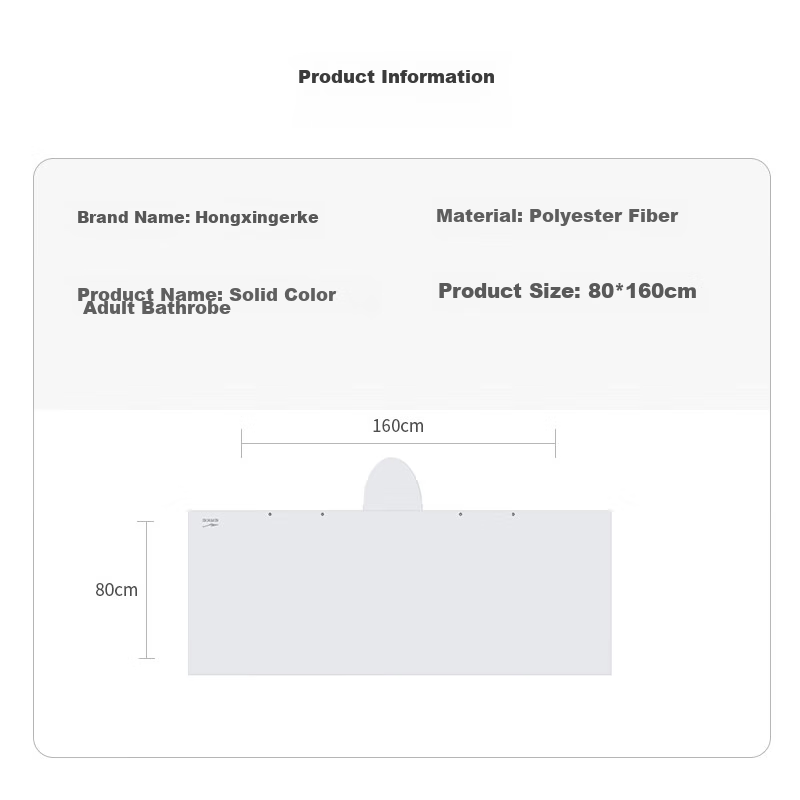Click the horizontal 160cm dimension line
This screenshot has height=800, width=800.
[398, 443]
